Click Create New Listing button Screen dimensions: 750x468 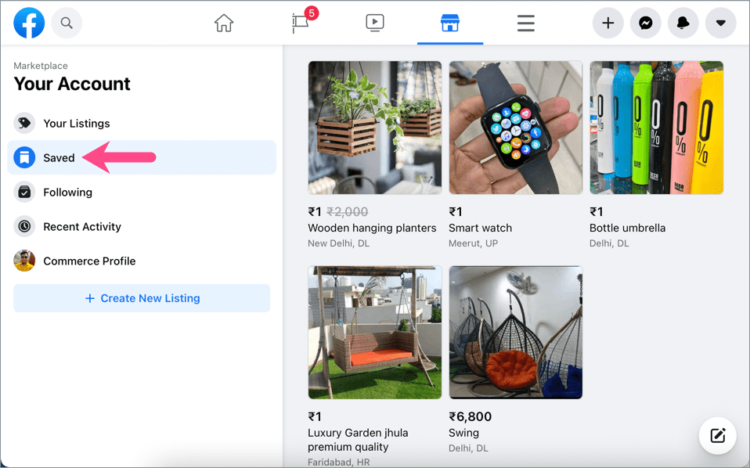click(x=142, y=298)
